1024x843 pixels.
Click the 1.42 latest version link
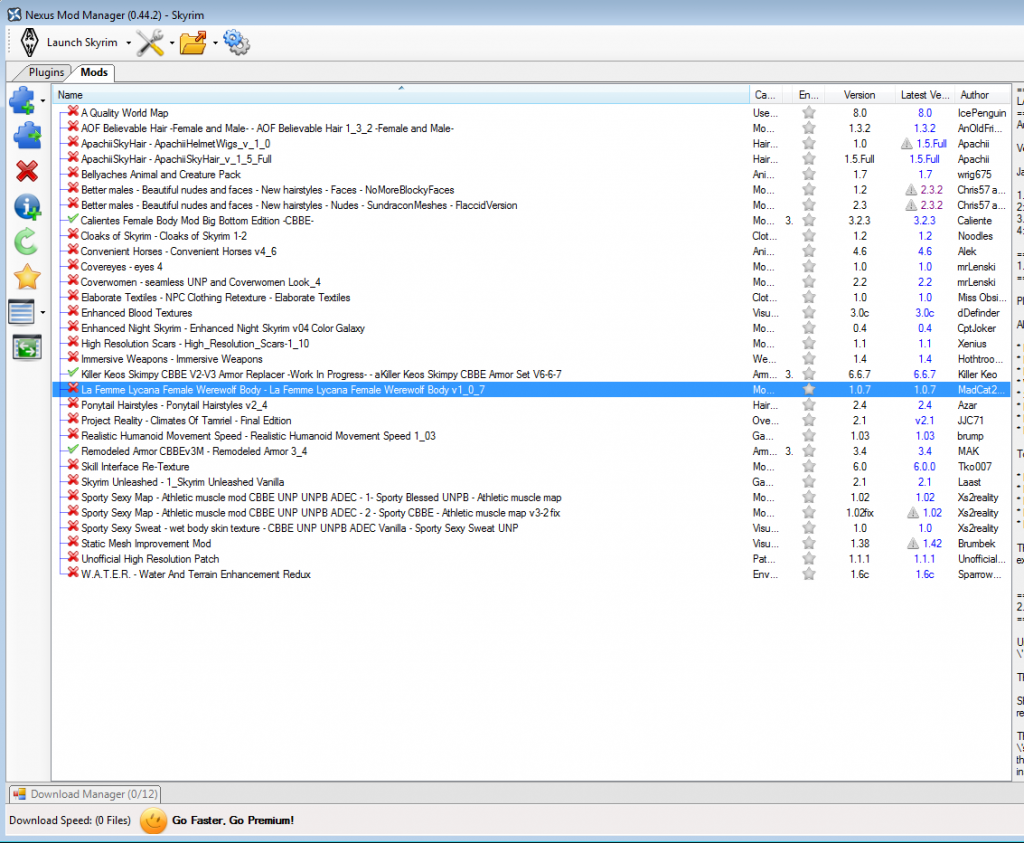(933, 543)
